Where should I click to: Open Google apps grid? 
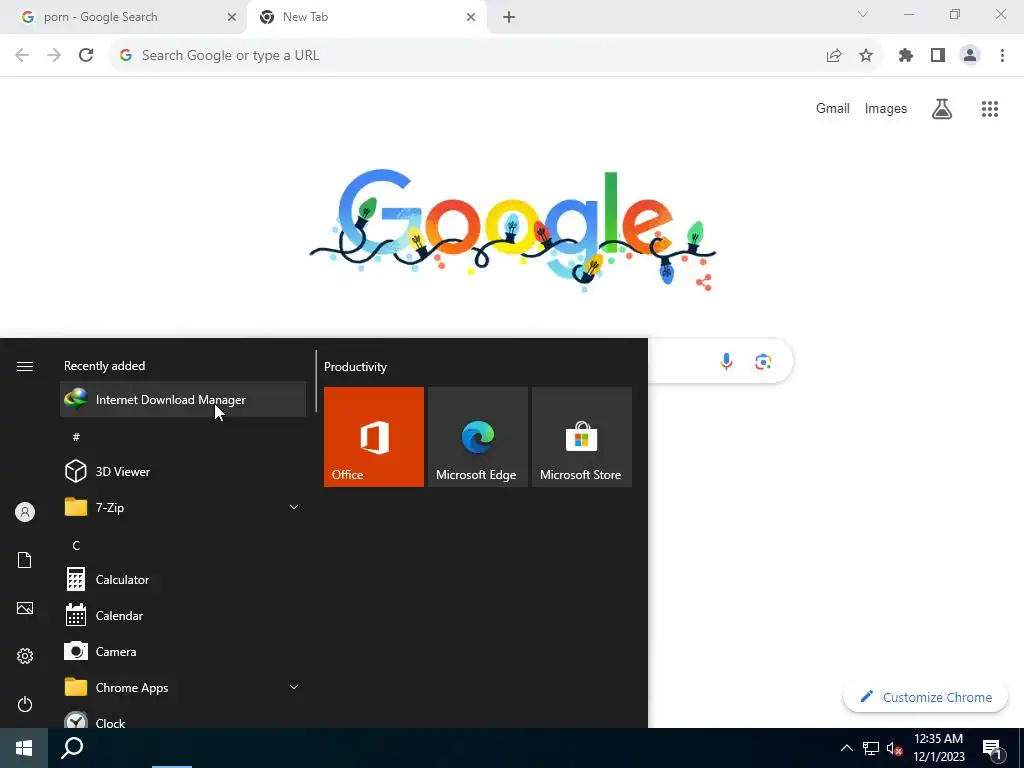pos(990,109)
